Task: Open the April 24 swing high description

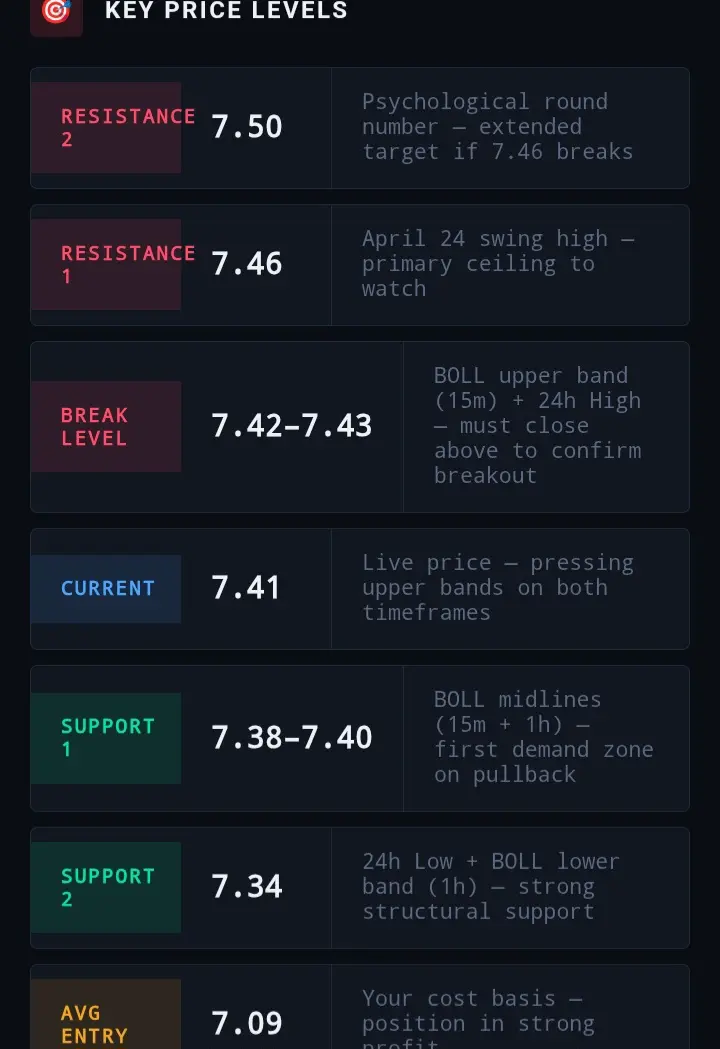Action: click(x=499, y=264)
